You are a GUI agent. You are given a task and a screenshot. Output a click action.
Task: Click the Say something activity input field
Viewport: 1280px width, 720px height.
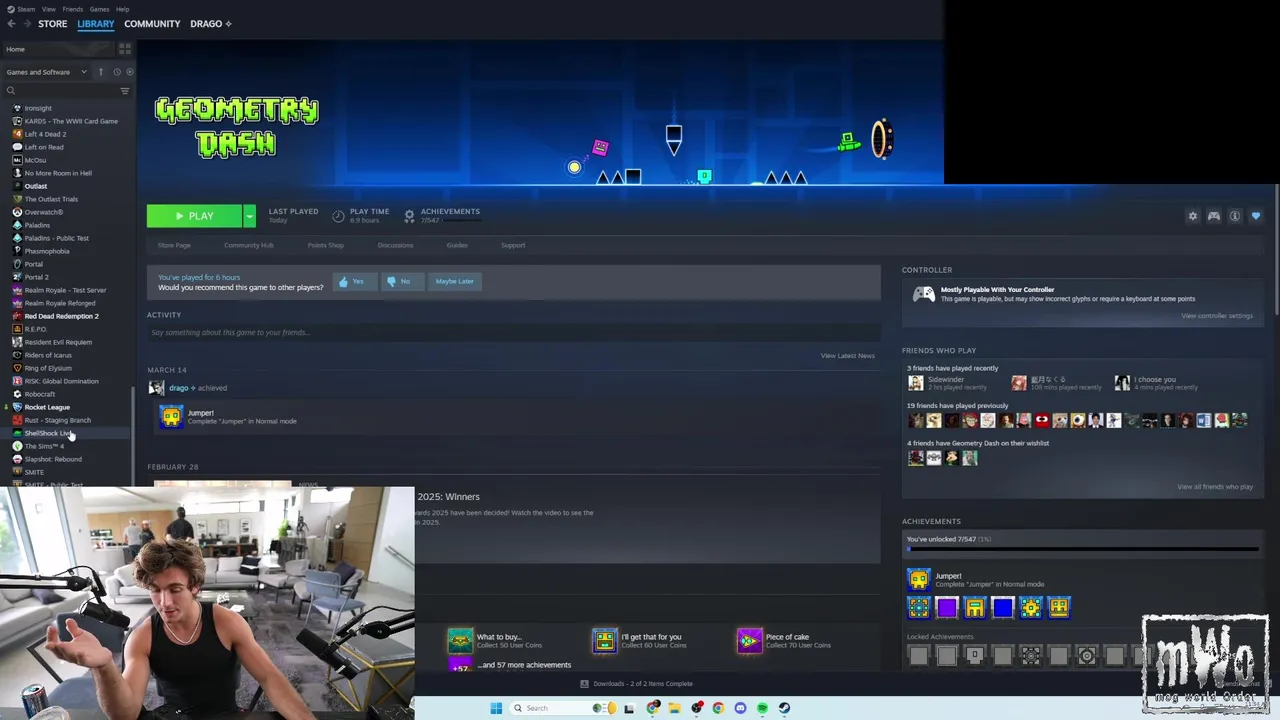coord(513,332)
